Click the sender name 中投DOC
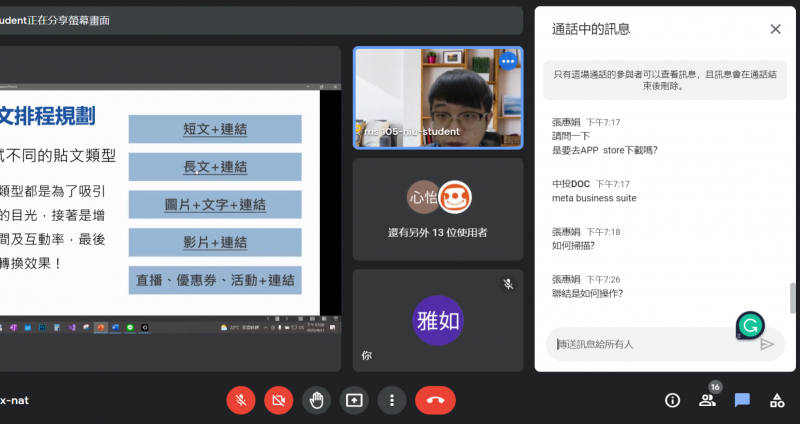 (570, 184)
